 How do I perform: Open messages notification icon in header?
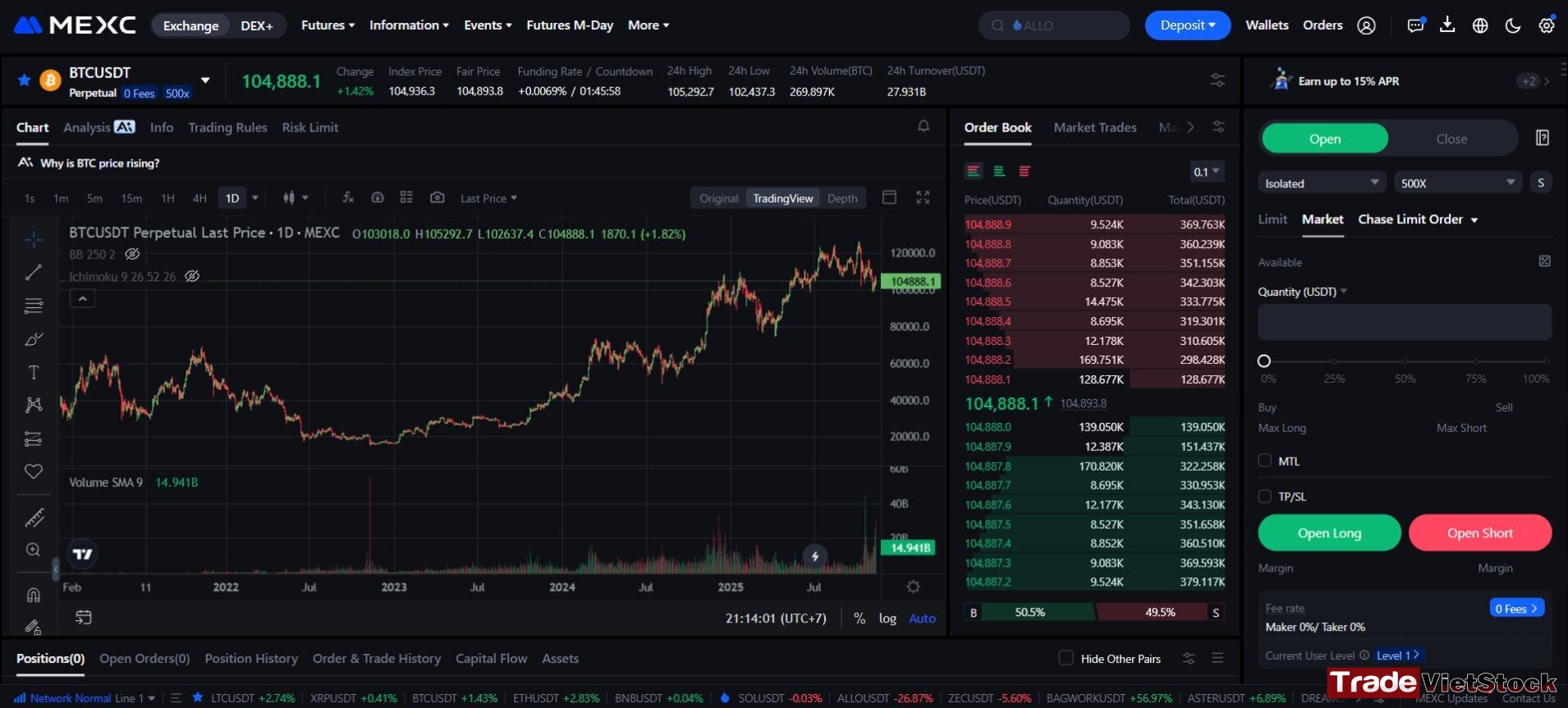1415,25
